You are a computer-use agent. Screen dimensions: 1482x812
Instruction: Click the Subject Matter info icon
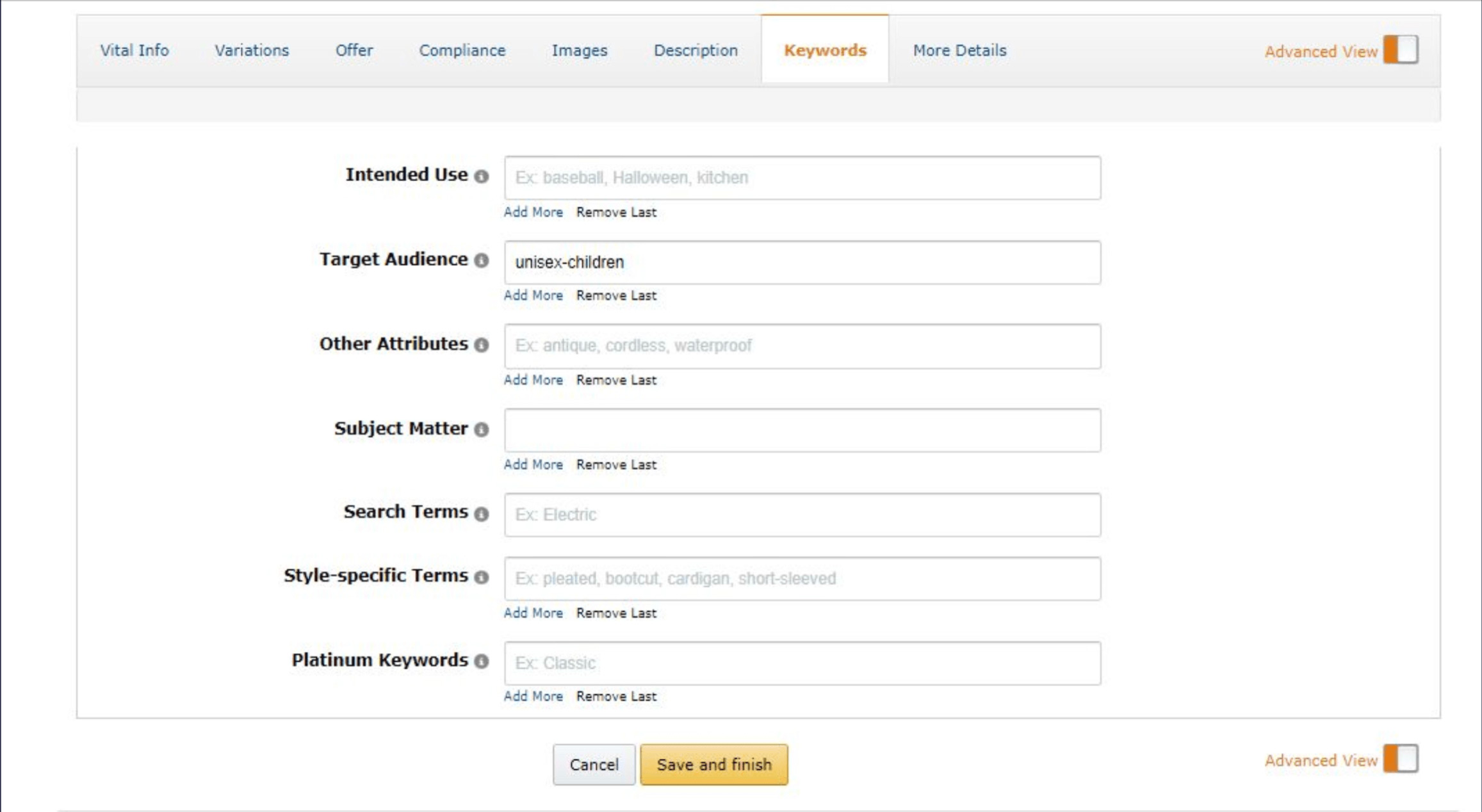[482, 430]
